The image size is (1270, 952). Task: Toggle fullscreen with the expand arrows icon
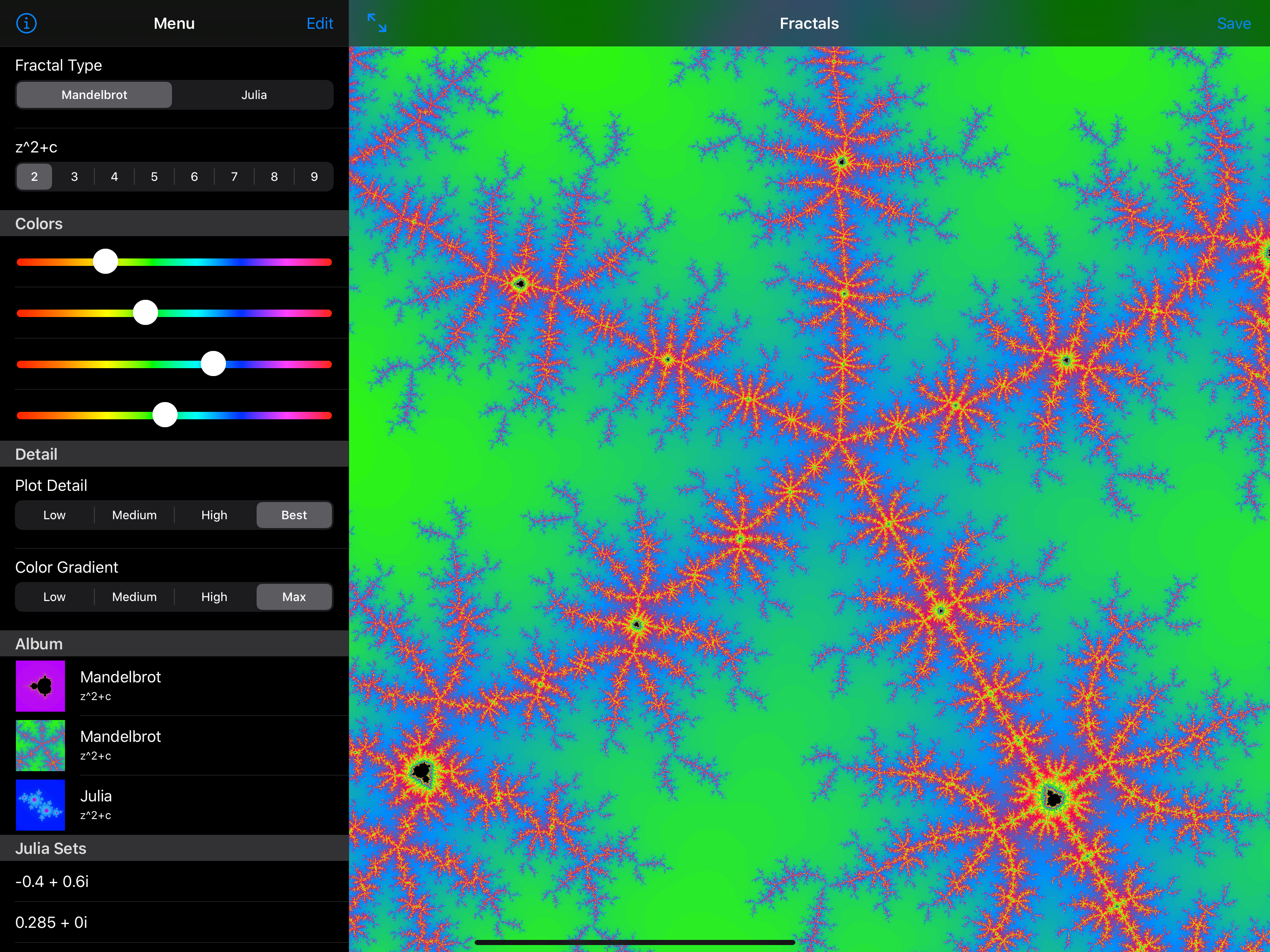[x=377, y=23]
